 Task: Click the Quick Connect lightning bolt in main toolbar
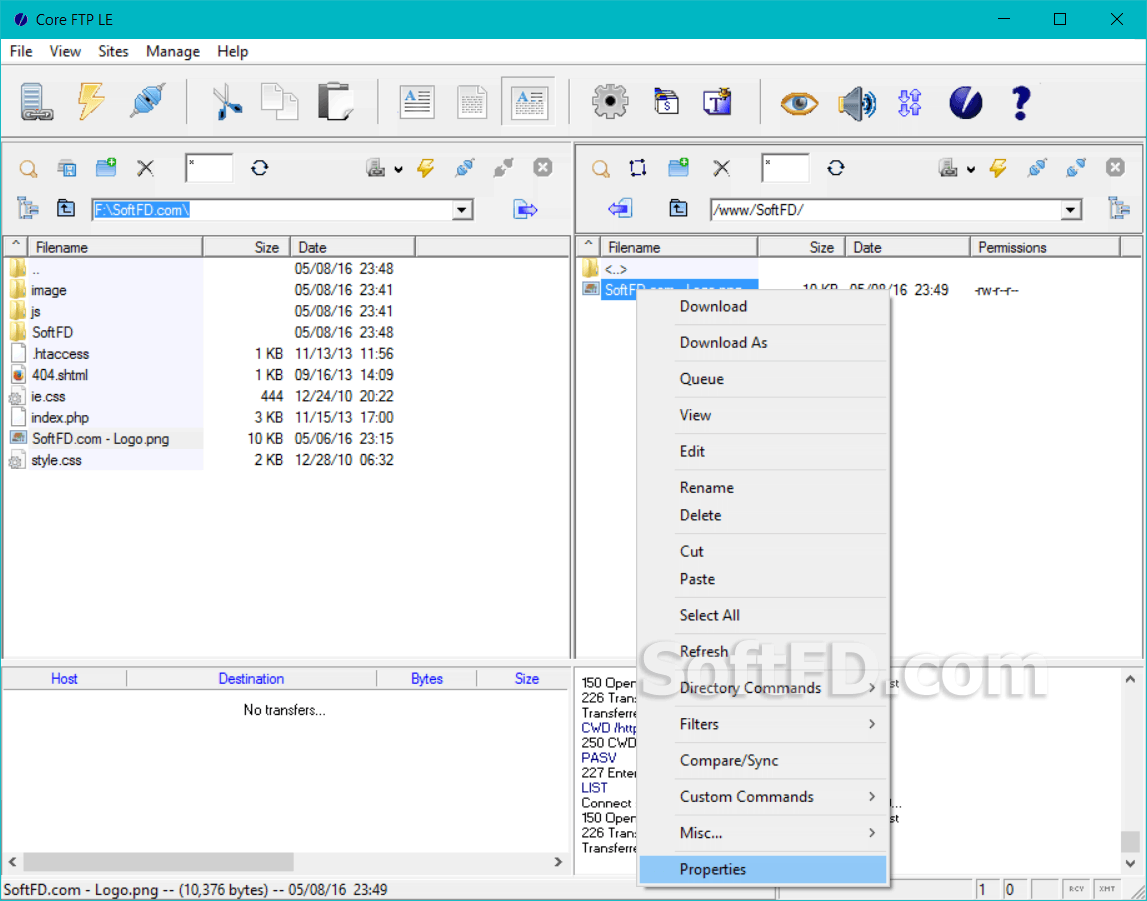[91, 102]
